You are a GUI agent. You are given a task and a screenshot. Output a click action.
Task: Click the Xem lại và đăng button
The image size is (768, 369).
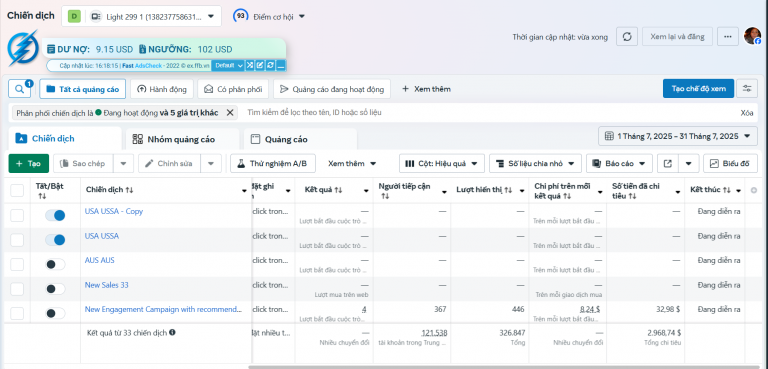pyautogui.click(x=677, y=37)
